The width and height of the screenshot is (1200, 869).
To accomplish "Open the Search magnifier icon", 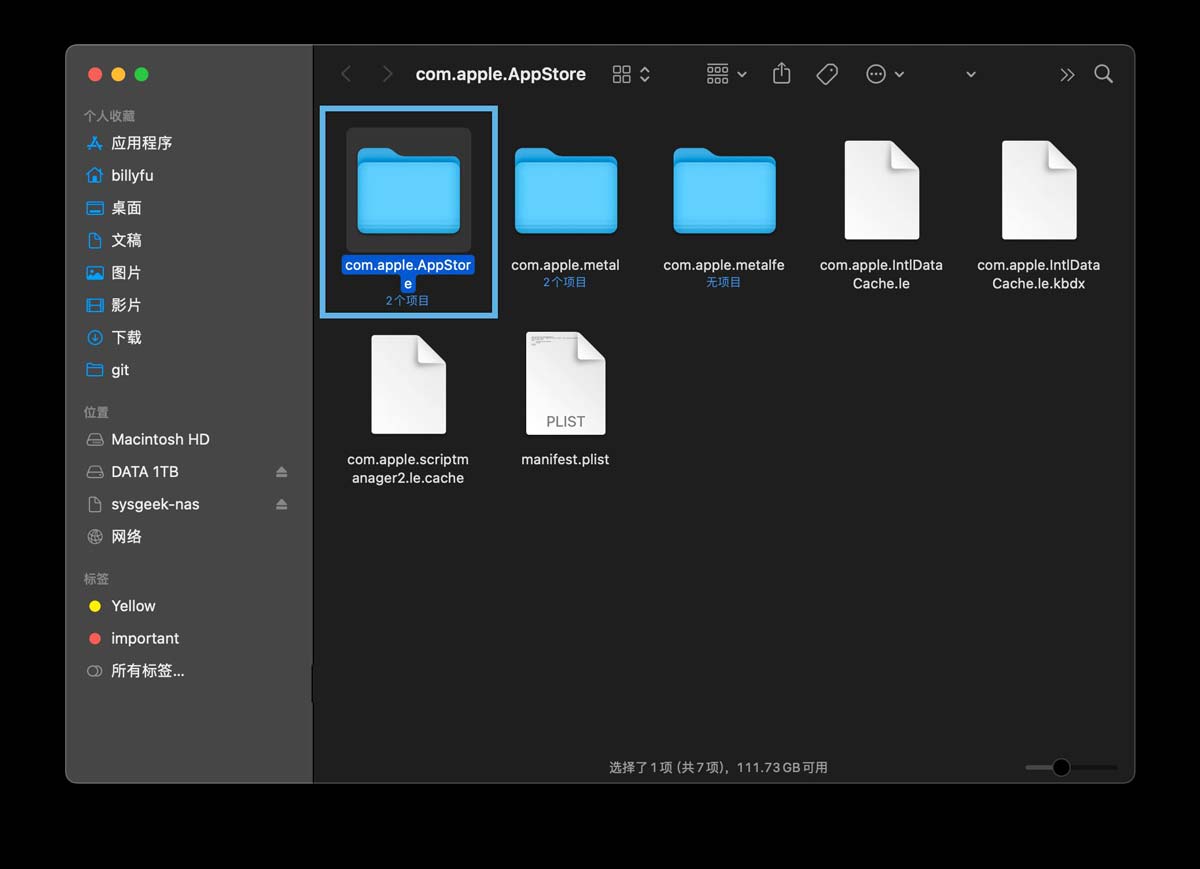I will pos(1103,74).
